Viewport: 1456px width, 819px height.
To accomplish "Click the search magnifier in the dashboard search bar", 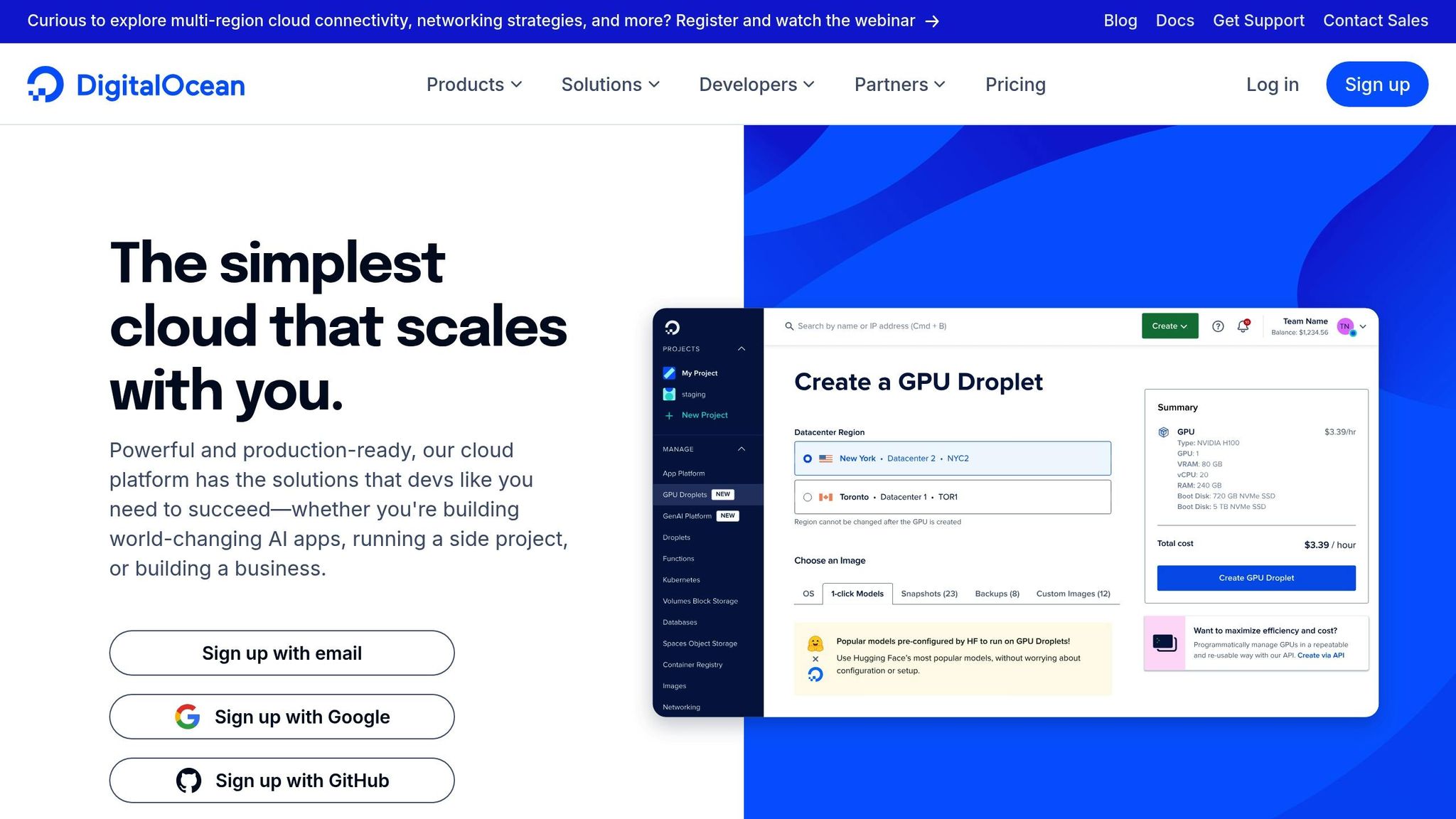I will click(x=790, y=326).
